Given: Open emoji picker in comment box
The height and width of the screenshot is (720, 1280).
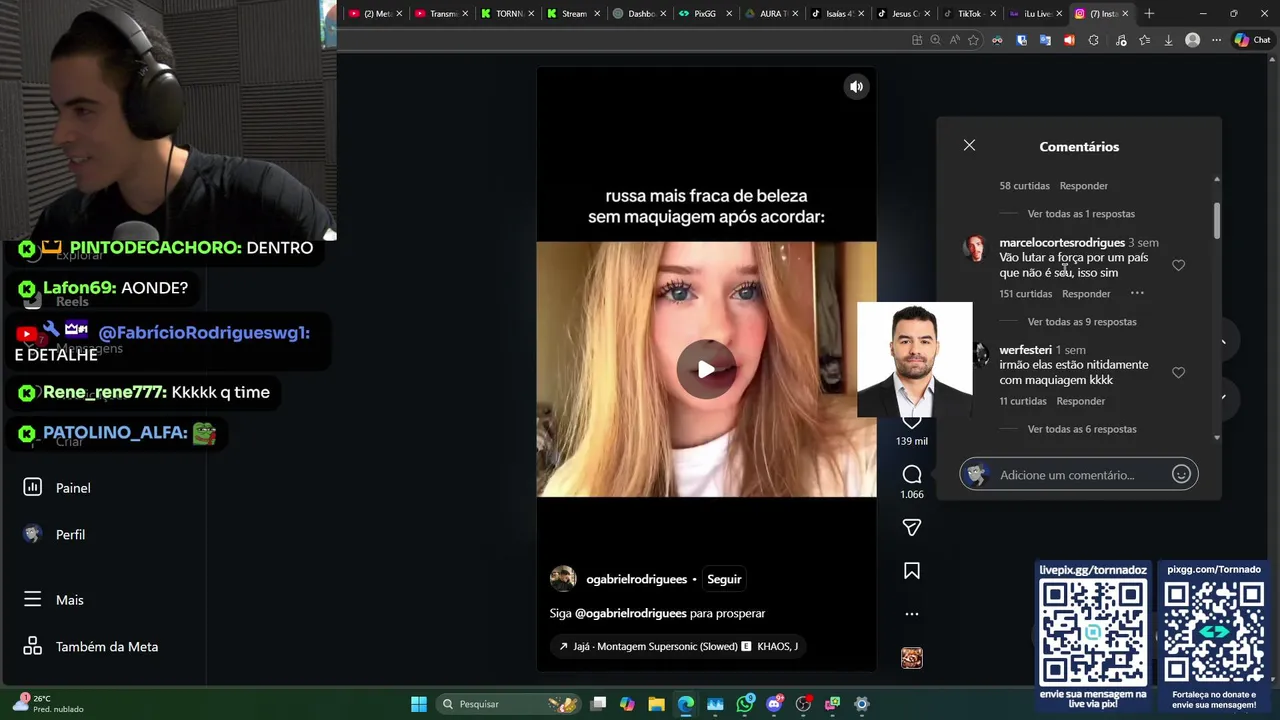Looking at the screenshot, I should coord(1181,474).
